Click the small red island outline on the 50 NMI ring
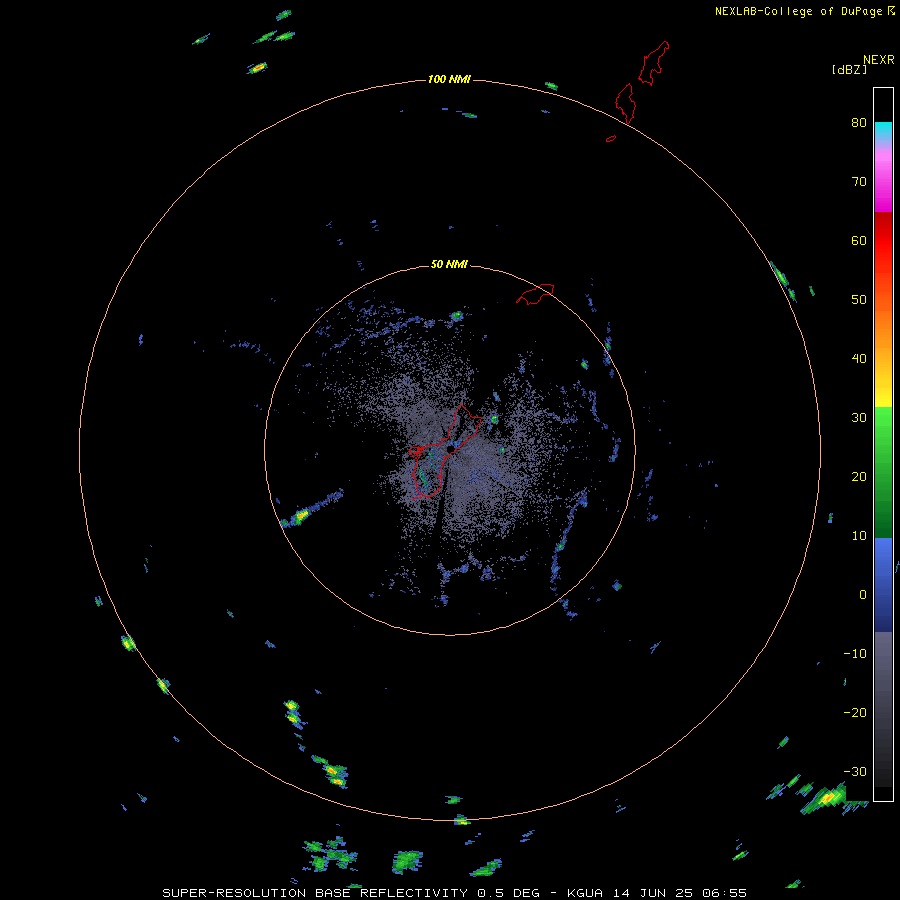 tap(535, 293)
